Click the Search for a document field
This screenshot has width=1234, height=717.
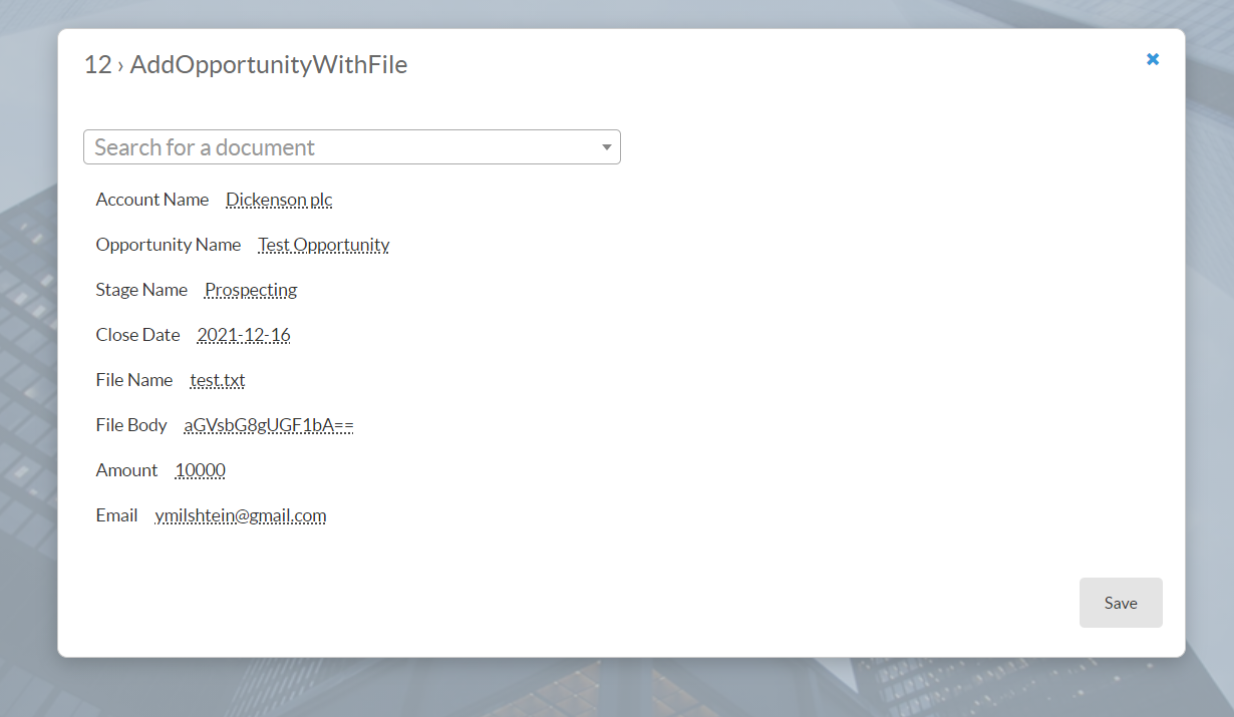340,147
